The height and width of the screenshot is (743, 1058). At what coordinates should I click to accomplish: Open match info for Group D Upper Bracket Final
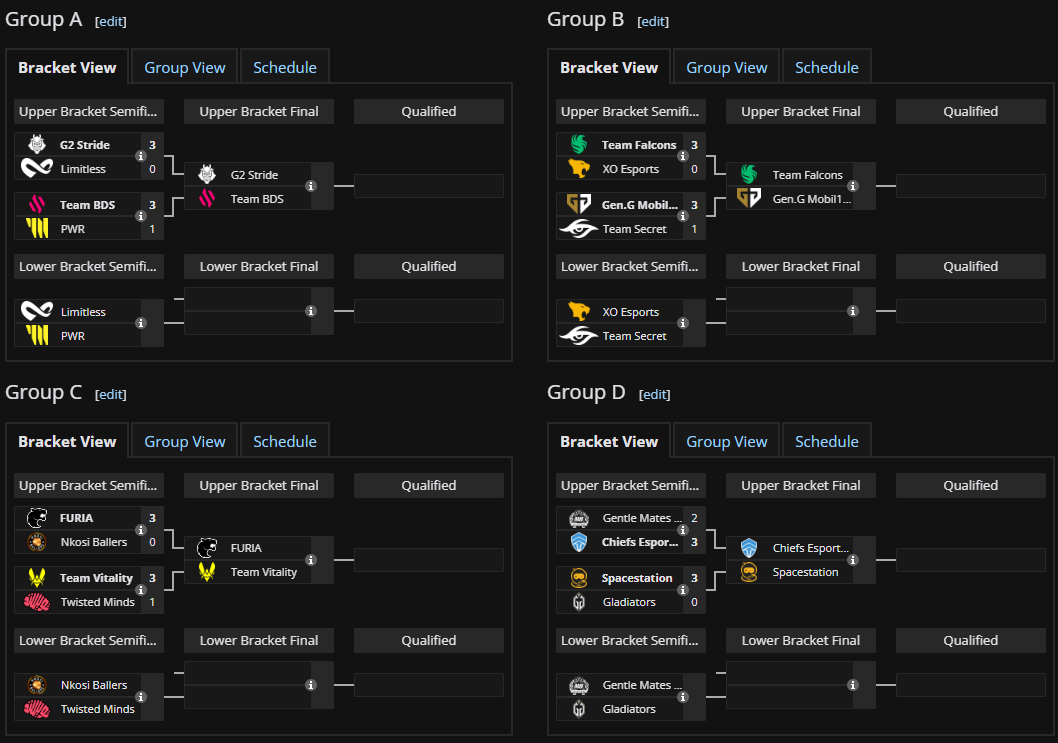(853, 560)
